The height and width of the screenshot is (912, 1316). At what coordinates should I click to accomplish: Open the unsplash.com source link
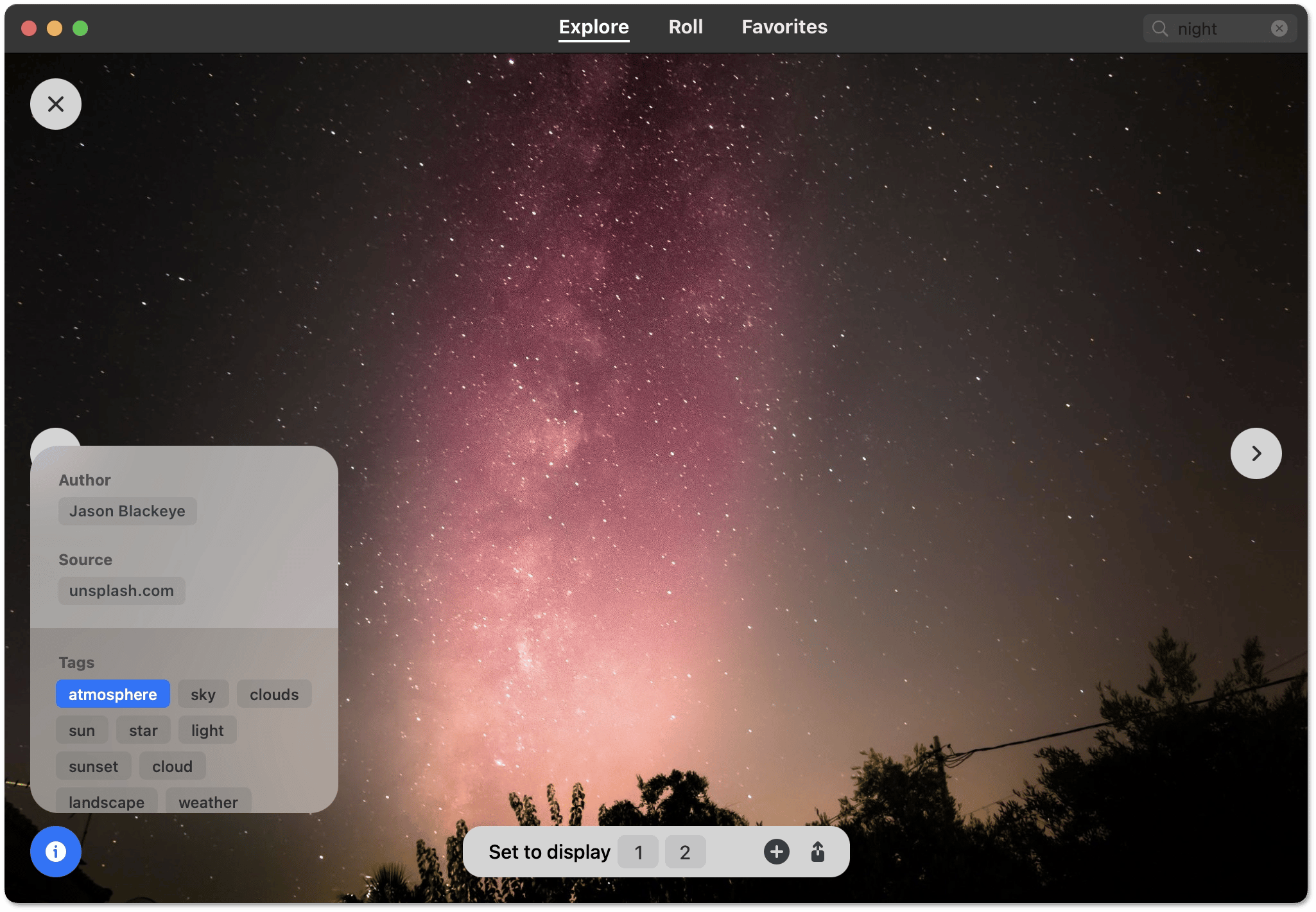(121, 591)
